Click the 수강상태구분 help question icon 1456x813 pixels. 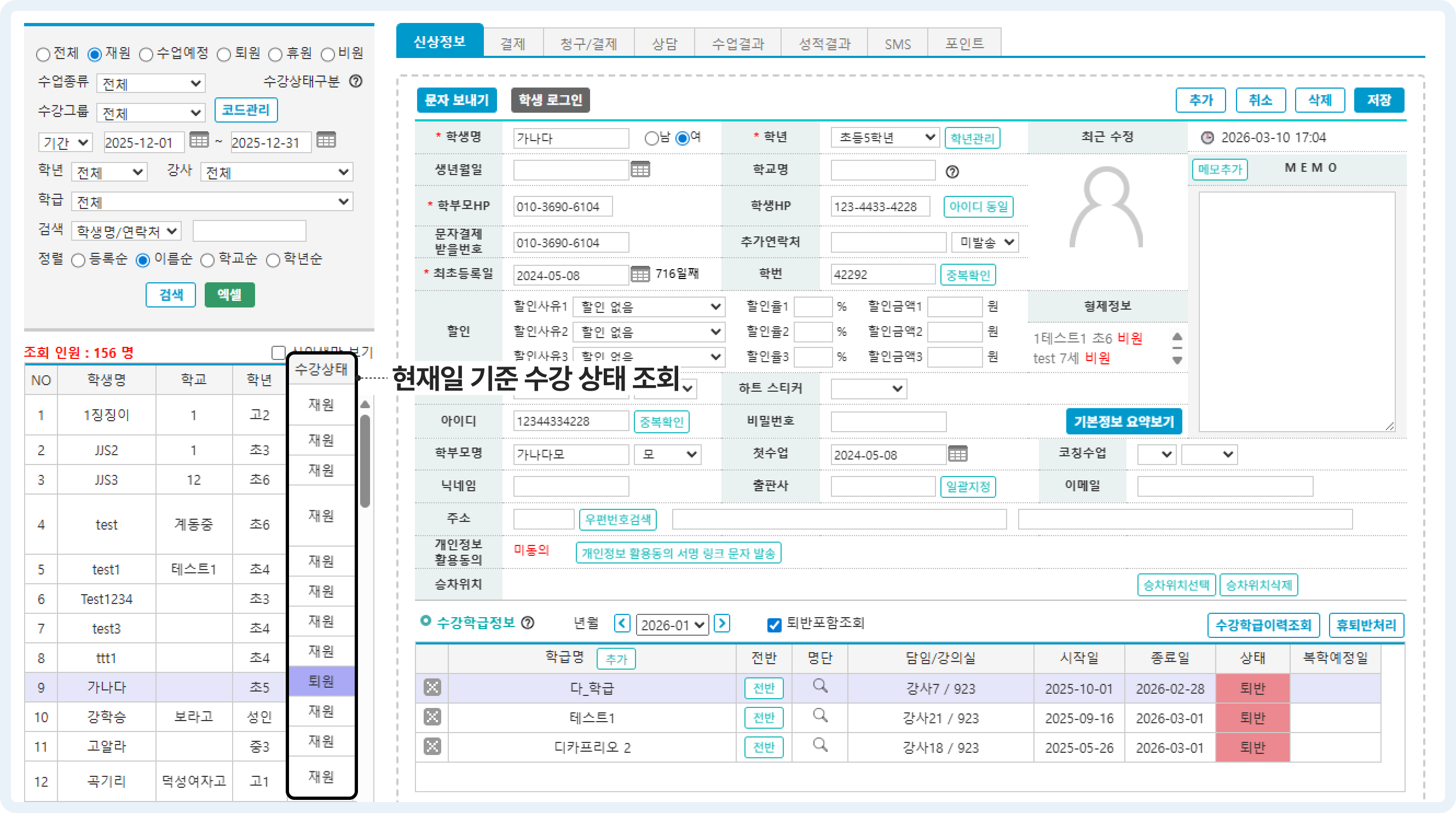coord(356,82)
